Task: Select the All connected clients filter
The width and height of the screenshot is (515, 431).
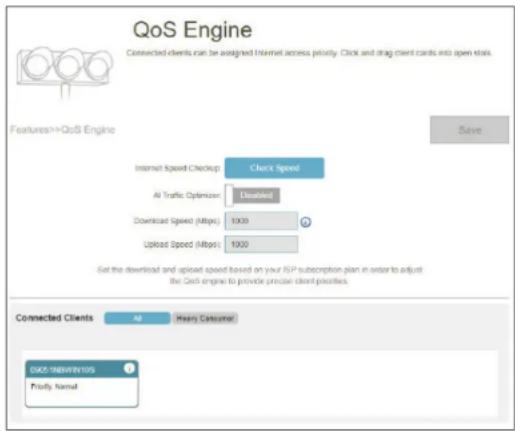Action: click(137, 318)
